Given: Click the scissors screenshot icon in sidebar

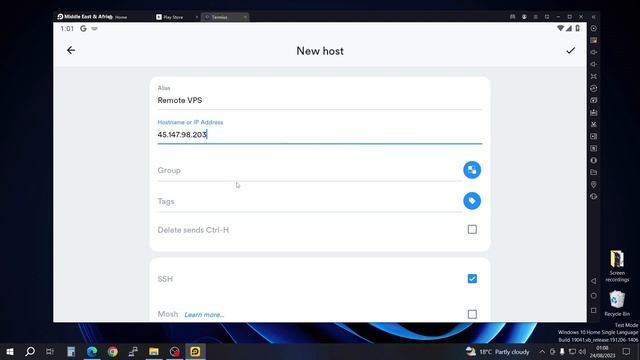Looking at the screenshot, I should 594,124.
